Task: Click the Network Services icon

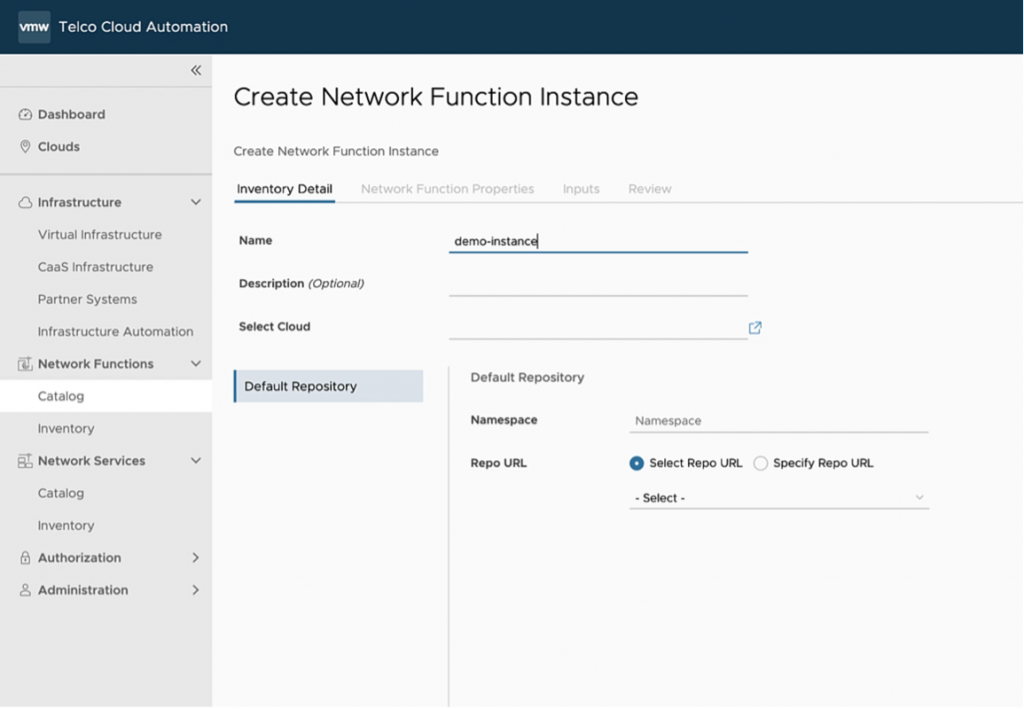Action: click(25, 461)
